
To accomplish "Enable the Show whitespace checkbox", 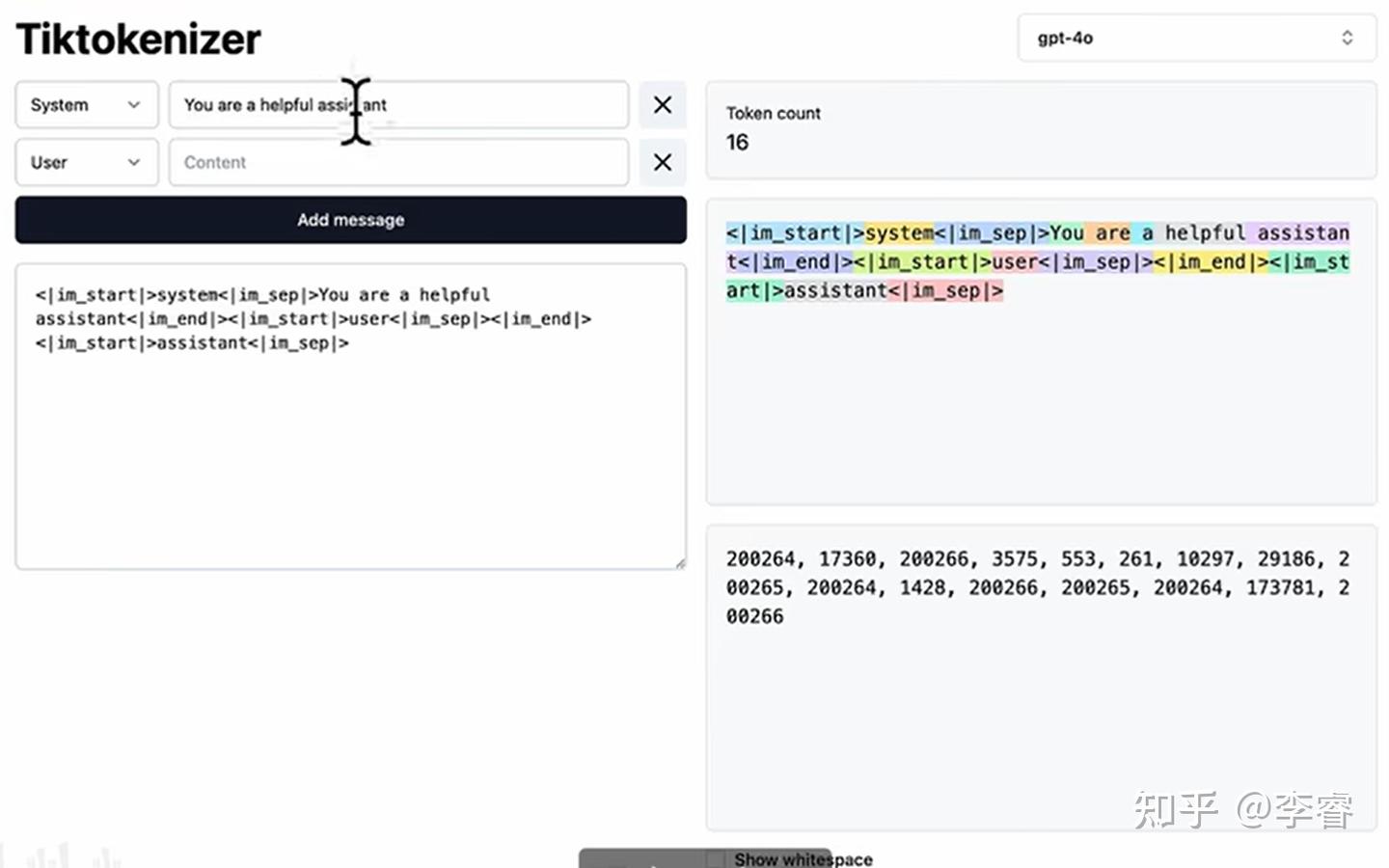I will (715, 859).
